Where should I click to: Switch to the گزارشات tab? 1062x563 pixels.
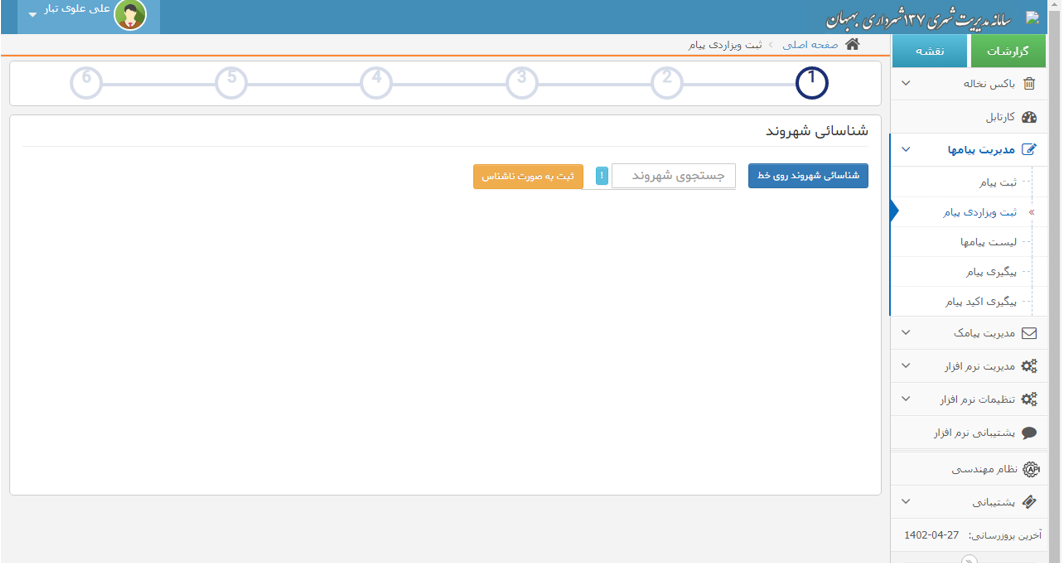1007,51
